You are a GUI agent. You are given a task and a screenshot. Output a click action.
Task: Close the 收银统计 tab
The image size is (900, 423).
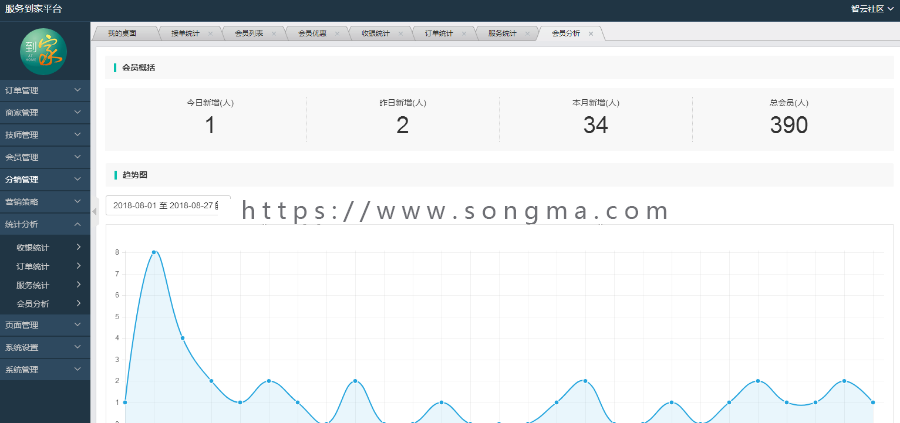tap(400, 34)
